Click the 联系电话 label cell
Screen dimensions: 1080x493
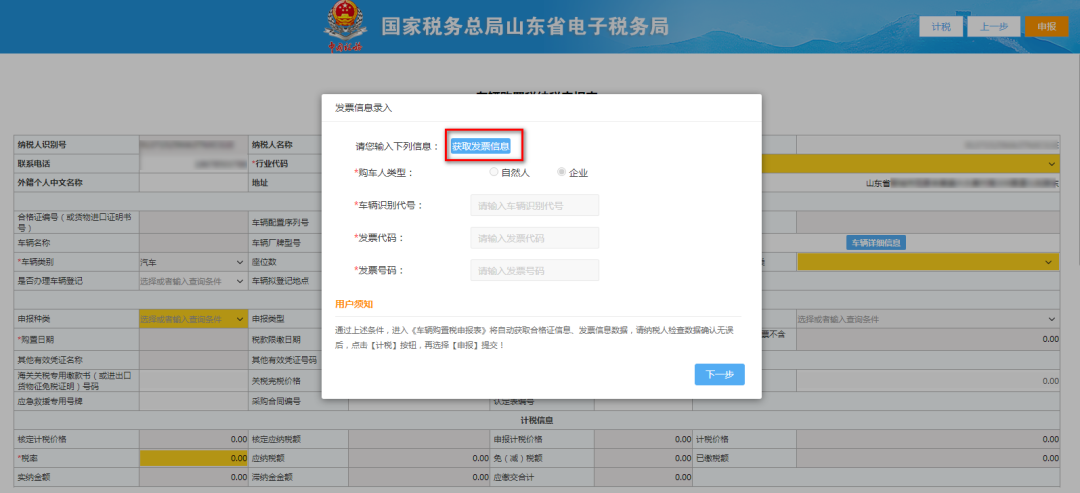(x=76, y=164)
